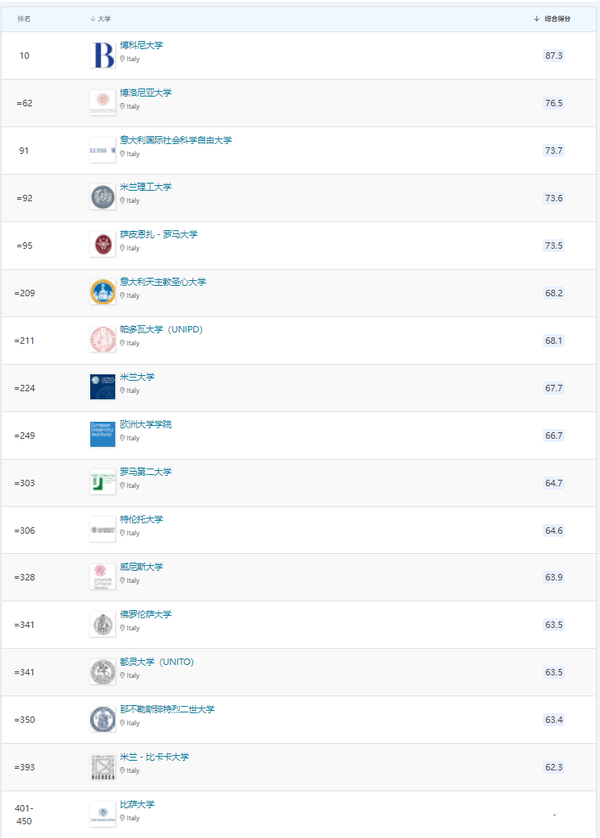Click the LUISS university logo
The height and width of the screenshot is (838, 600).
[103, 150]
